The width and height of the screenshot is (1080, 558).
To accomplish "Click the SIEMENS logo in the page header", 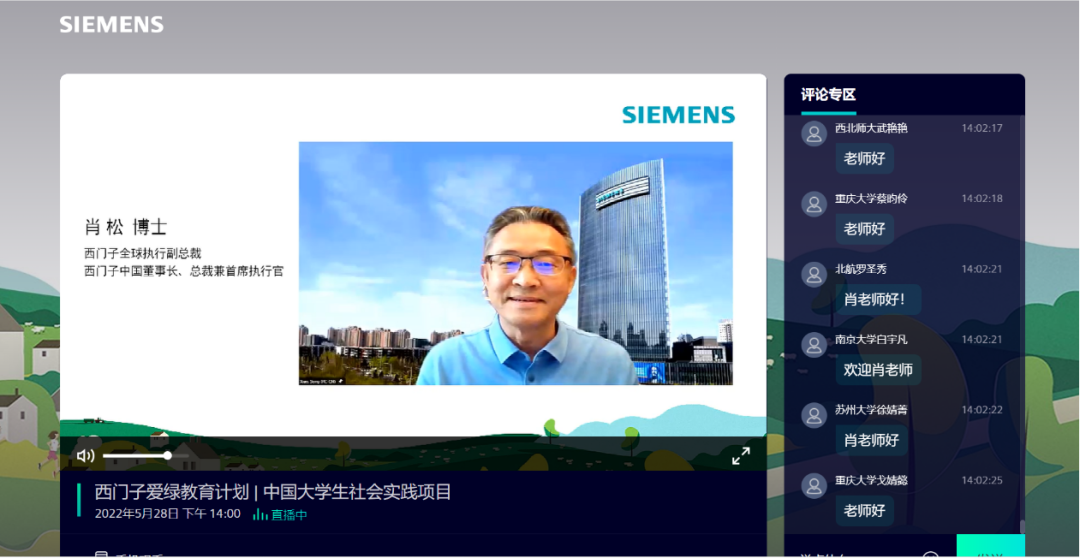I will pos(112,25).
